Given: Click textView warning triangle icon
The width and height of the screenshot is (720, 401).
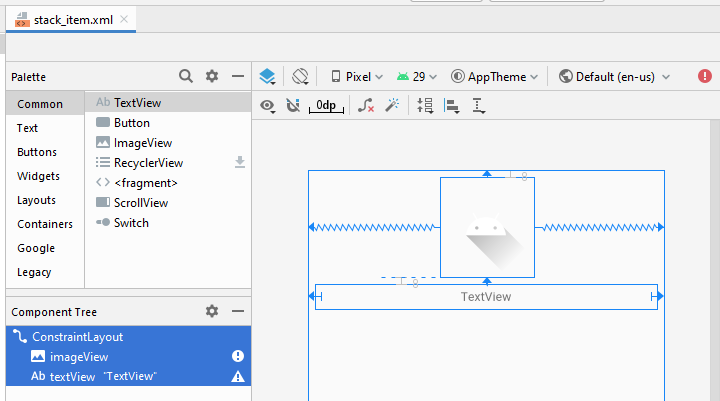Looking at the screenshot, I should pos(238,377).
